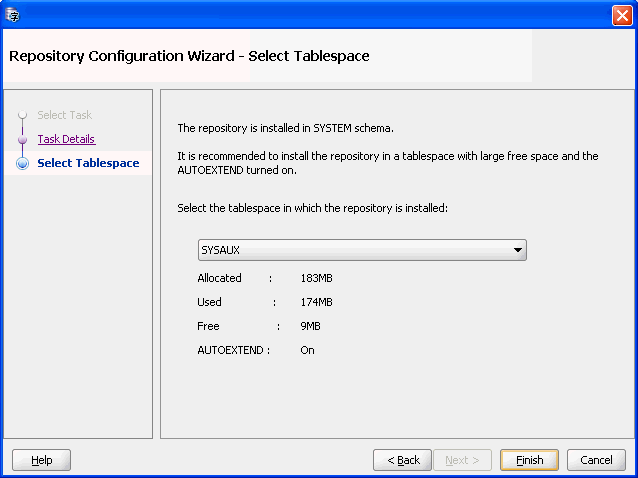Click the AUTOEXTEND On value
Image resolution: width=638 pixels, height=478 pixels.
click(x=308, y=350)
